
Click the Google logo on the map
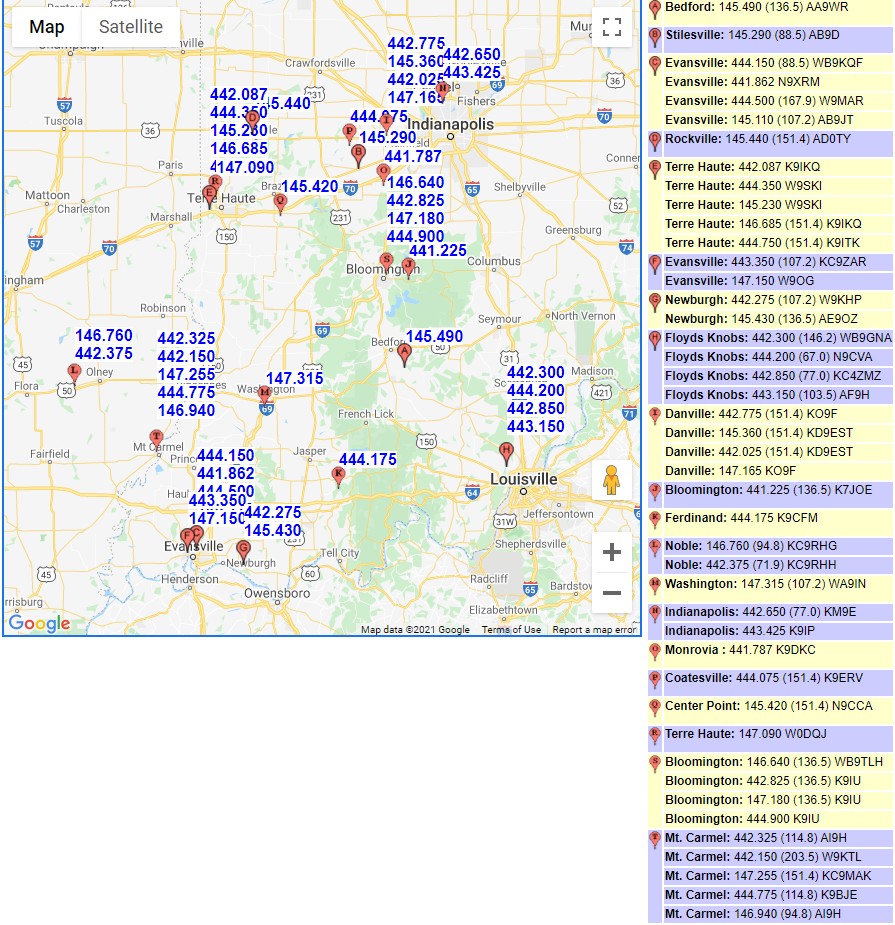(40, 623)
